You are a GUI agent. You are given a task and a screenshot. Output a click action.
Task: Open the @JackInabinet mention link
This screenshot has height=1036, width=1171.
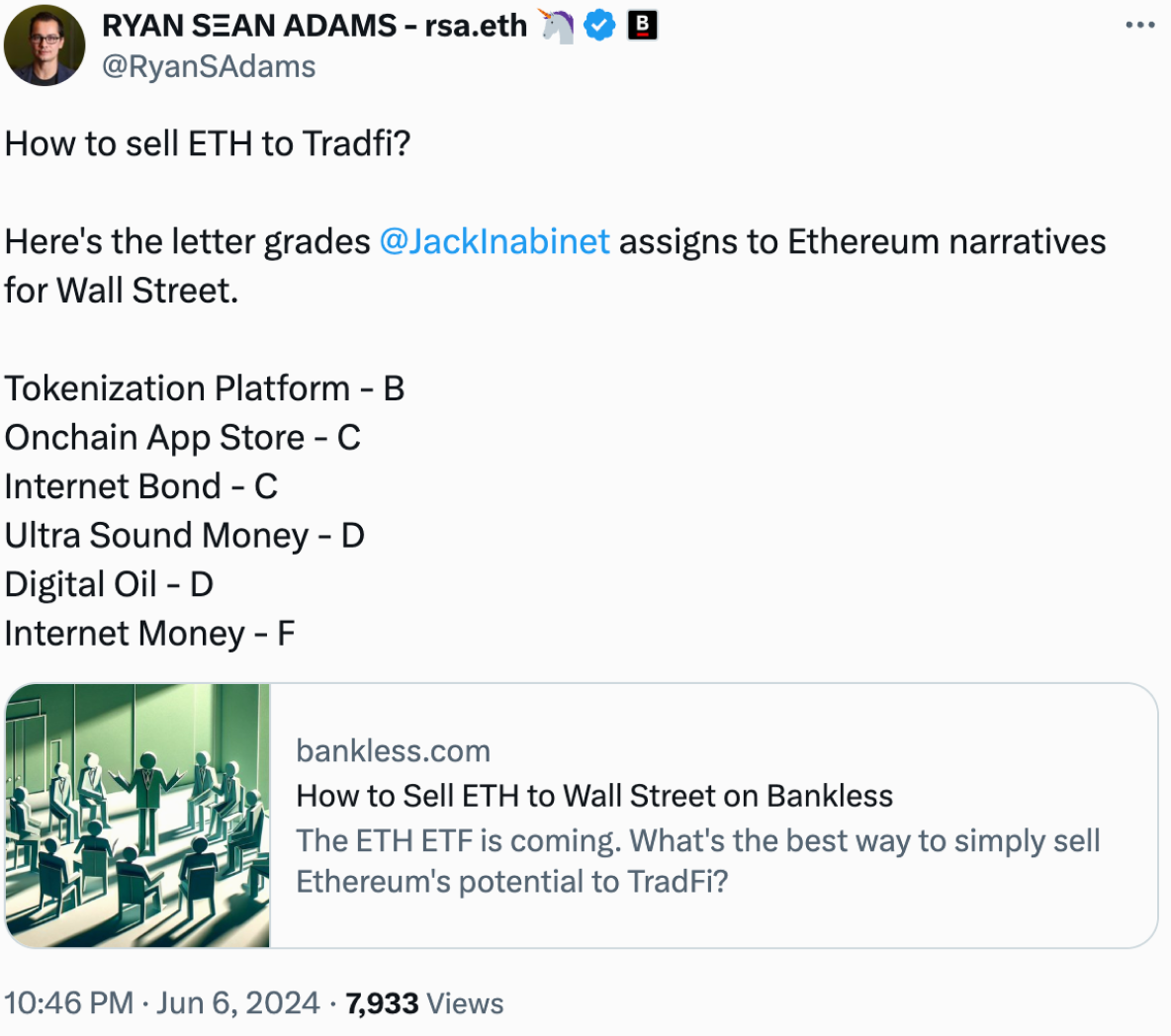pyautogui.click(x=495, y=242)
